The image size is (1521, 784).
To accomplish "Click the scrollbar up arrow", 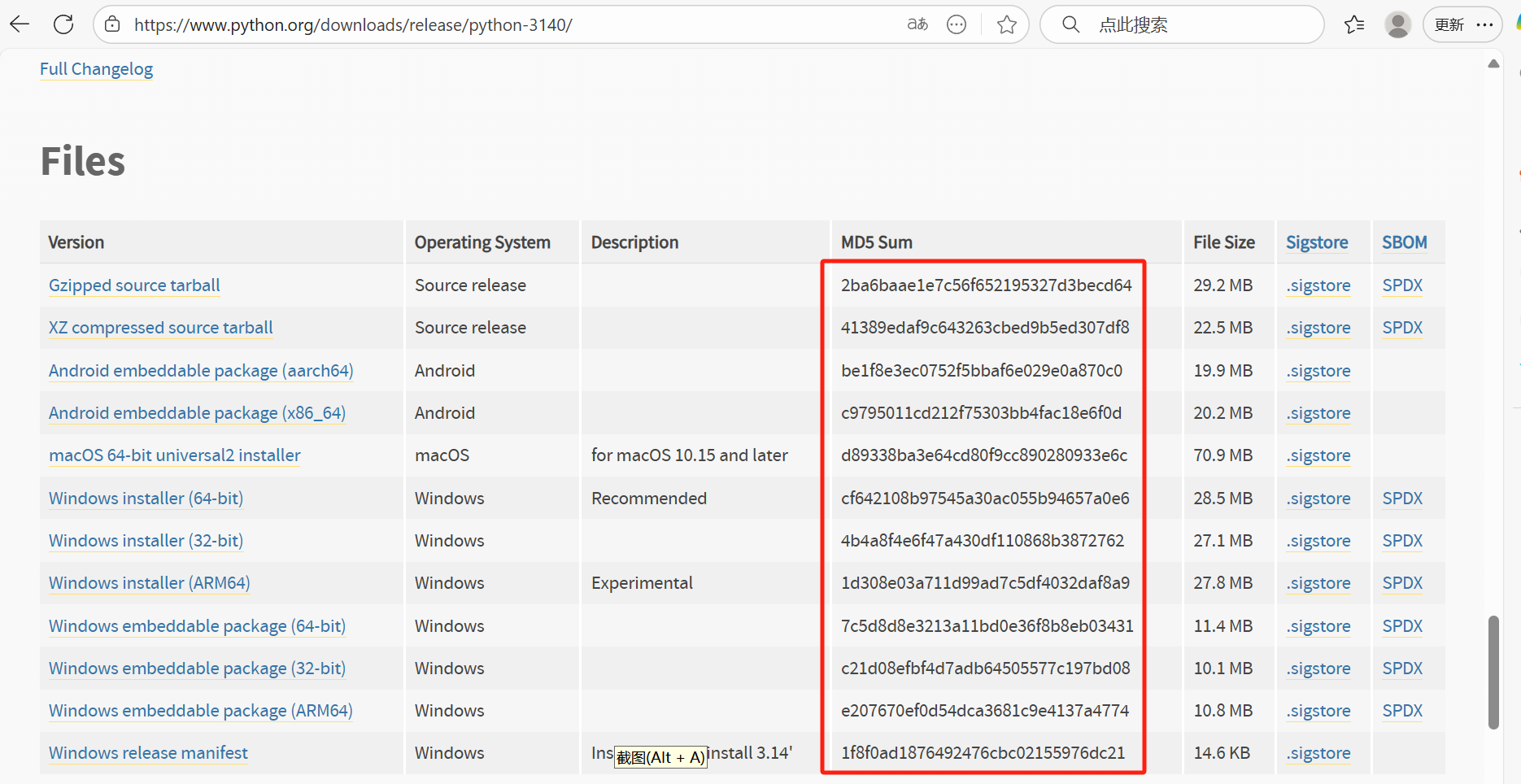I will click(1493, 63).
